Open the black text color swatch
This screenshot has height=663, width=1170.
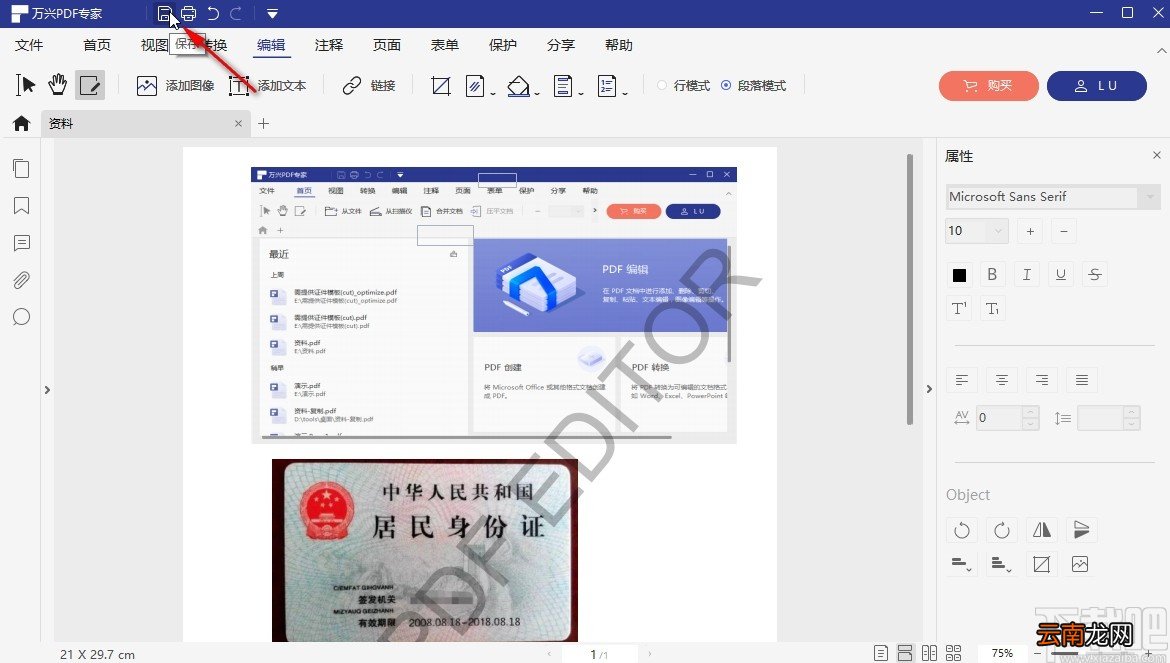960,275
